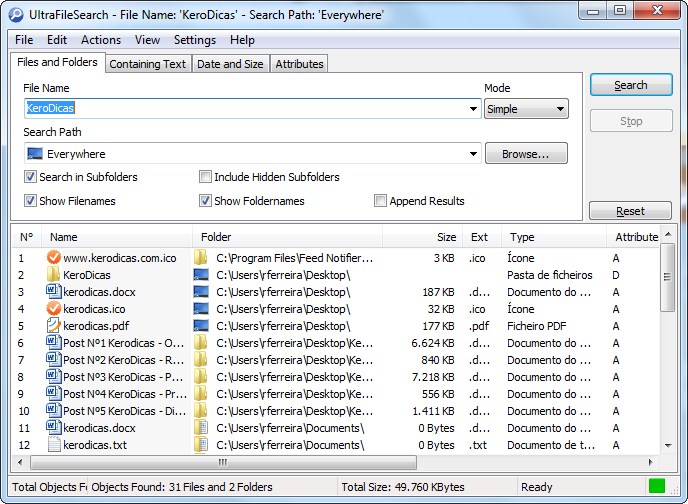Click the folder icon in row 8 Folder column

tap(201, 376)
